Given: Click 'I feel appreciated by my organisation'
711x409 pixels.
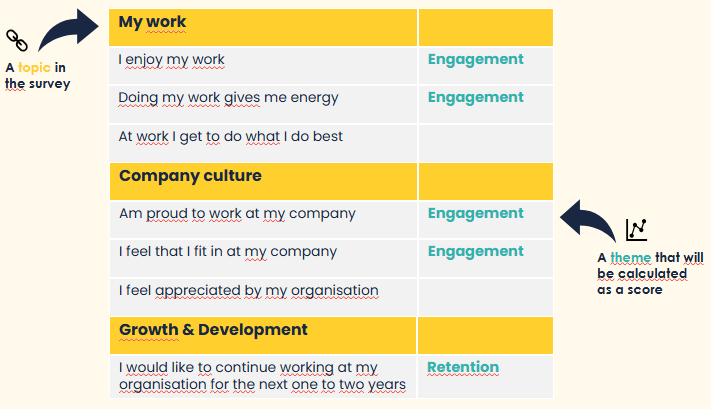Looking at the screenshot, I should 248,291.
